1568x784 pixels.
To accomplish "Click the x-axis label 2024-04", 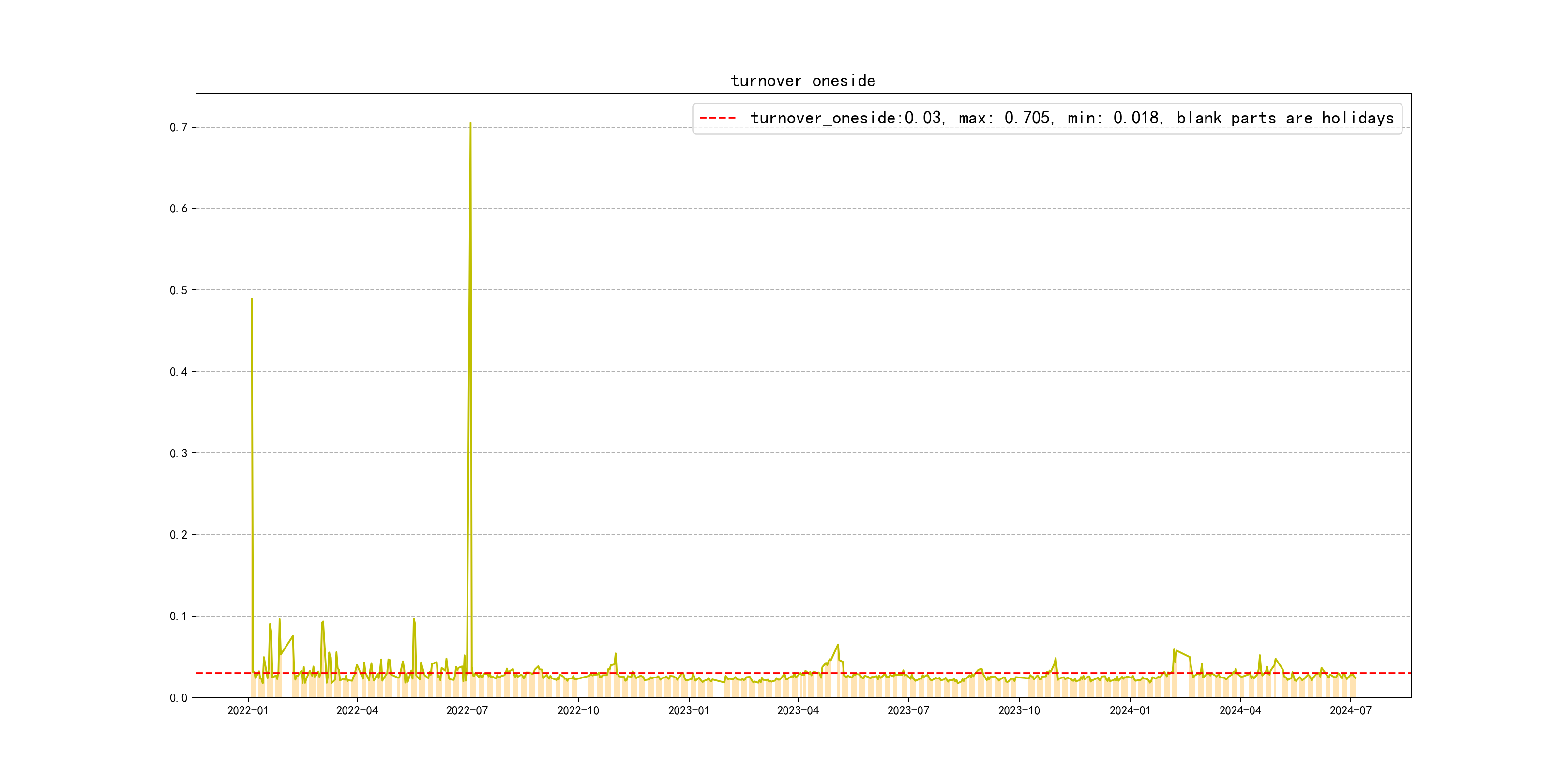I will click(1240, 711).
